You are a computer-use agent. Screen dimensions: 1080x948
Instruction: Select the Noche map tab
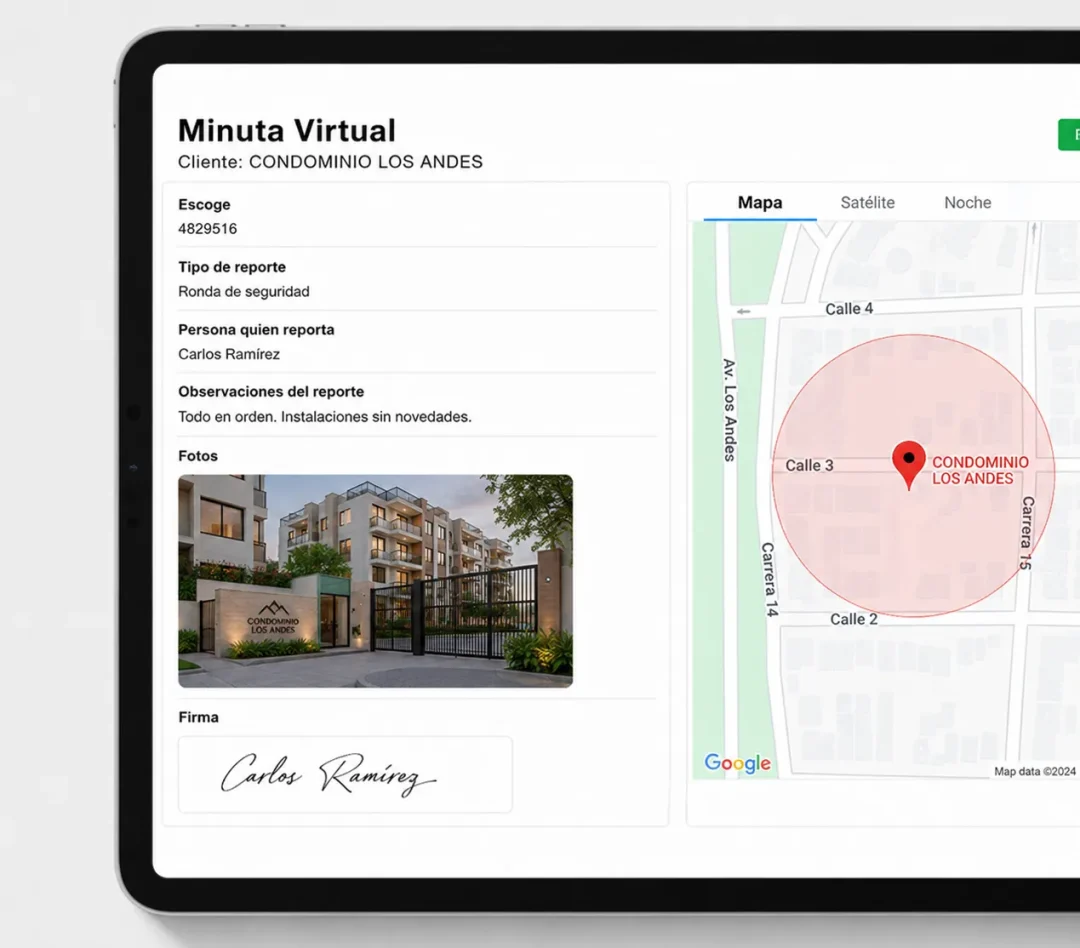tap(967, 203)
